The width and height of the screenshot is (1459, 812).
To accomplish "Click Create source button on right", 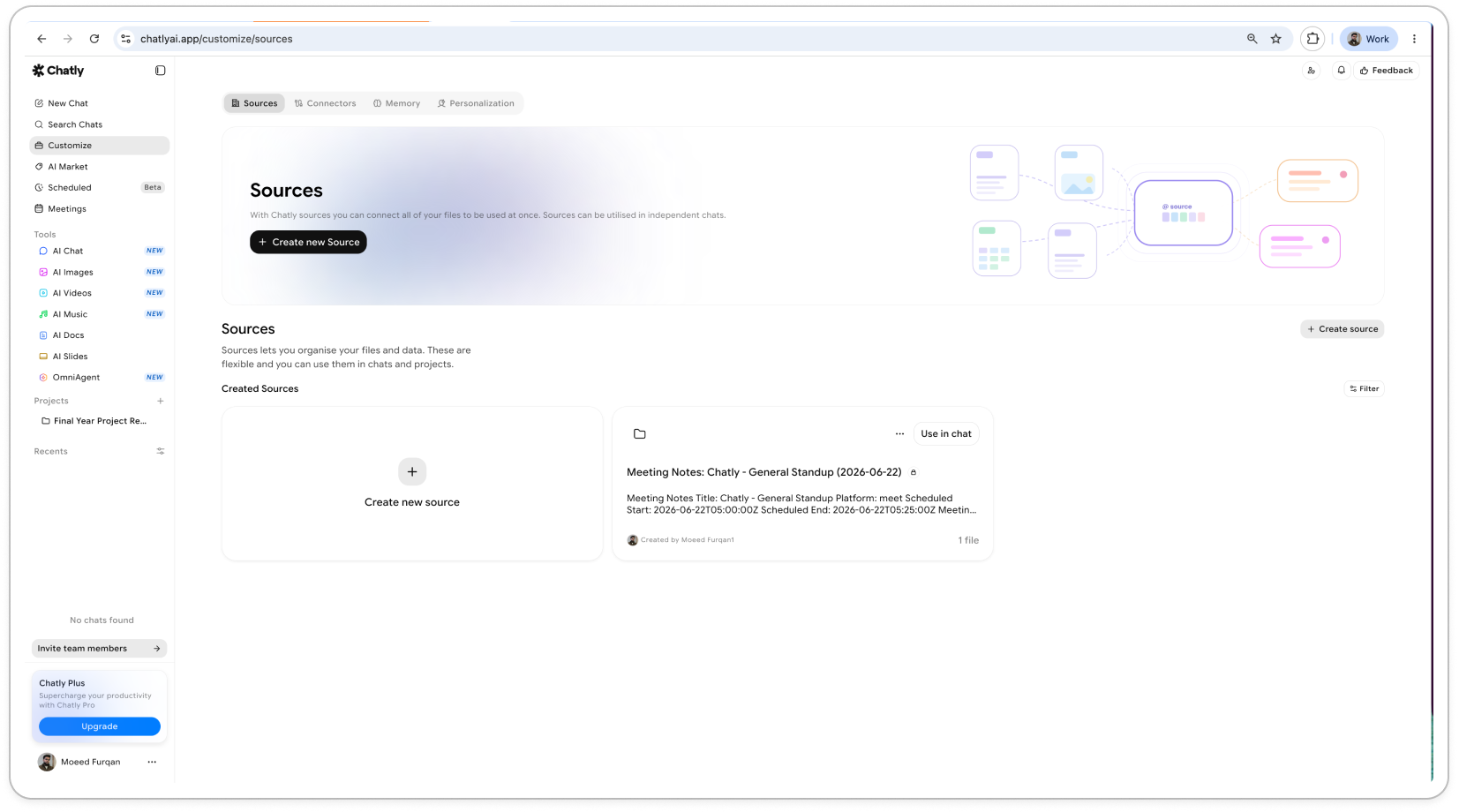I will (x=1342, y=329).
